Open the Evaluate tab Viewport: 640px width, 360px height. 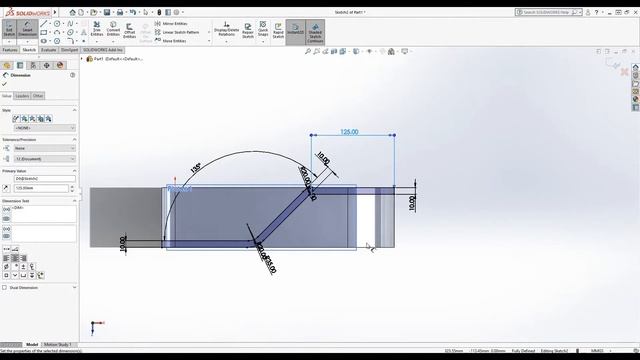coord(48,50)
